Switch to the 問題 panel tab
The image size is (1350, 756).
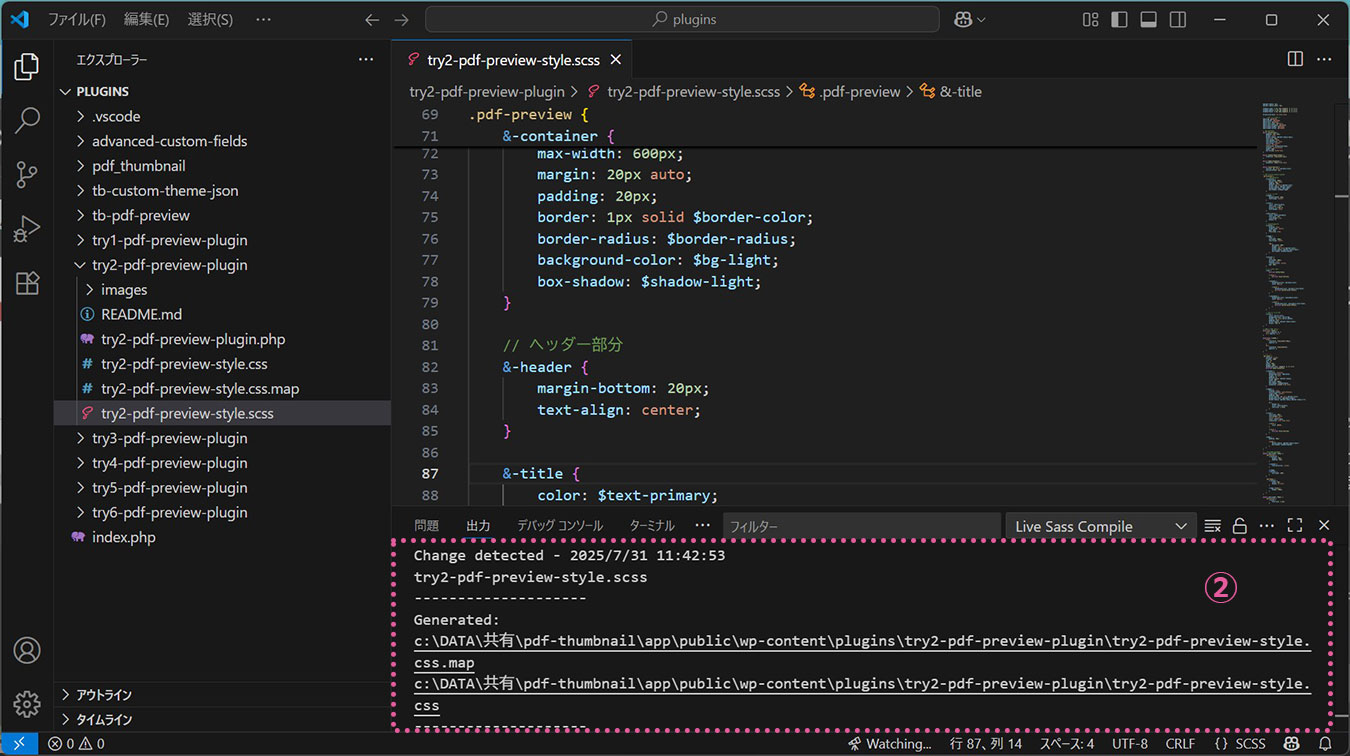coord(427,526)
